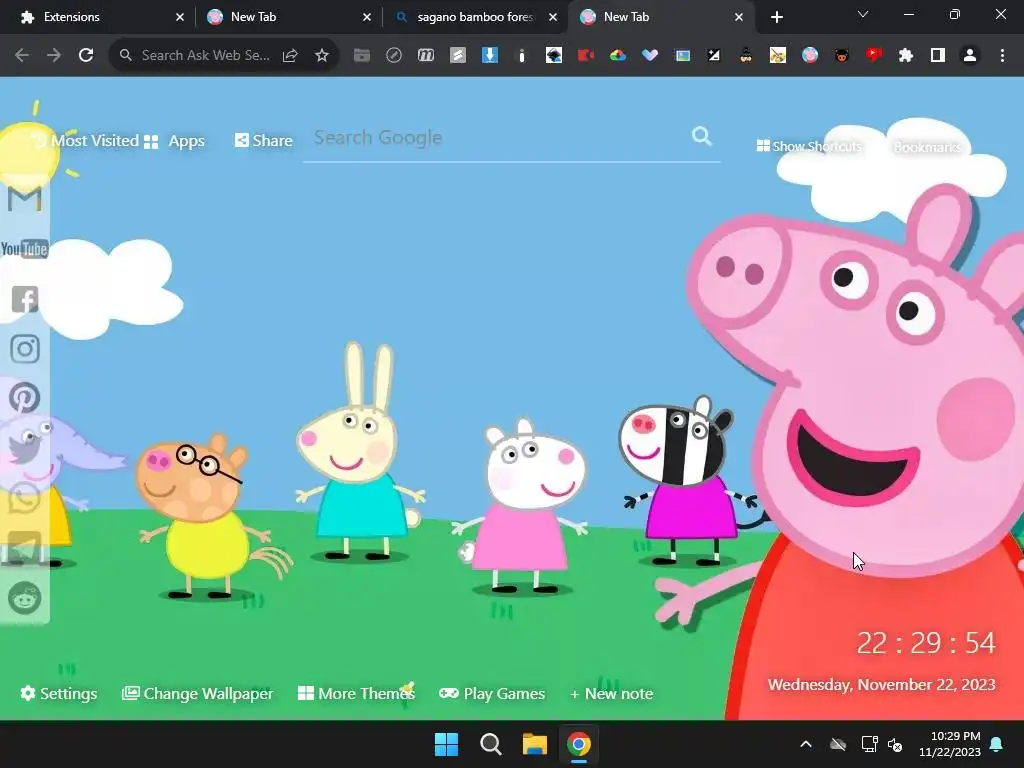Open Facebook shortcut in sidebar

coord(25,299)
